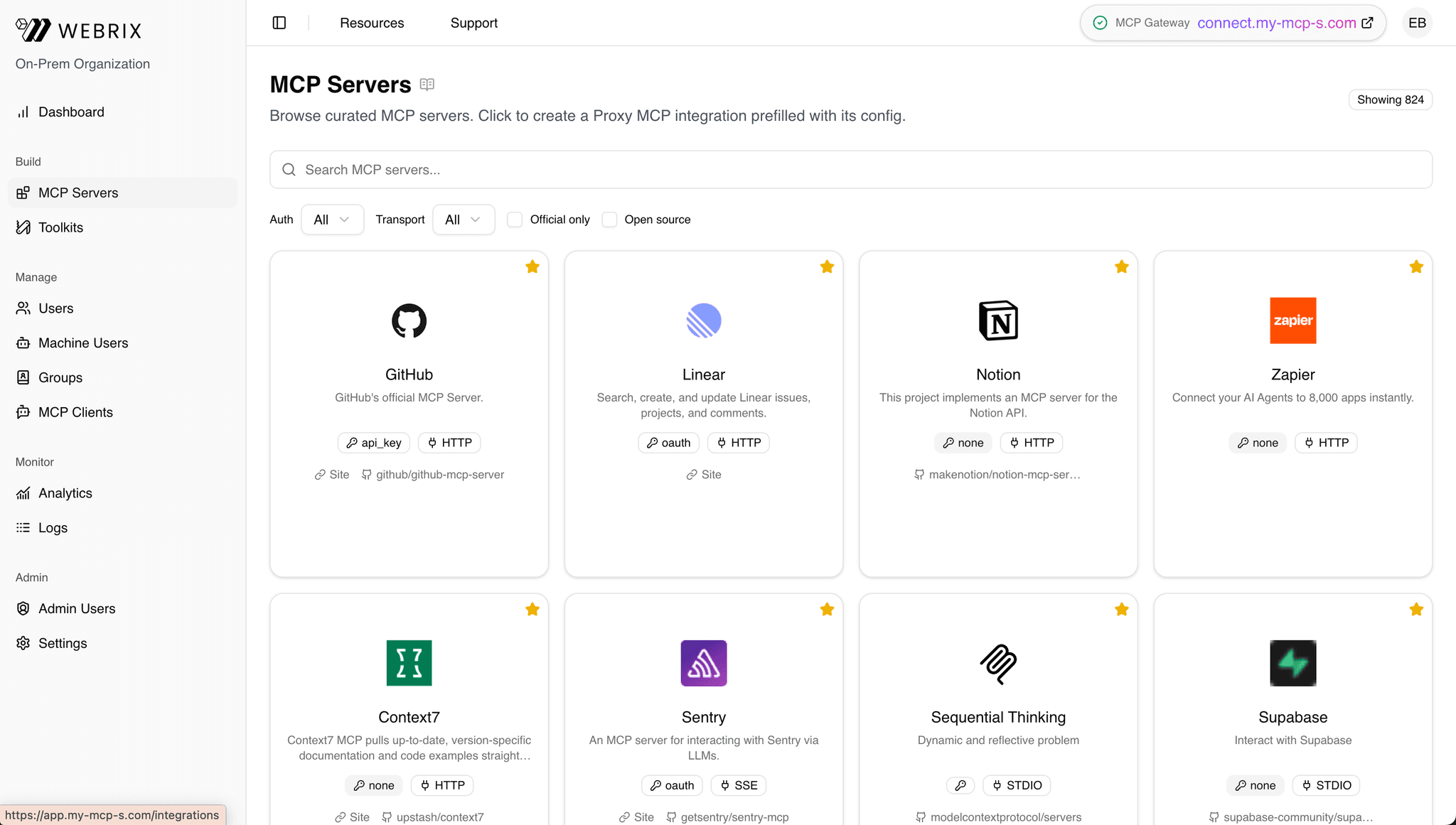
Task: Open the Logs view
Action: coord(52,527)
